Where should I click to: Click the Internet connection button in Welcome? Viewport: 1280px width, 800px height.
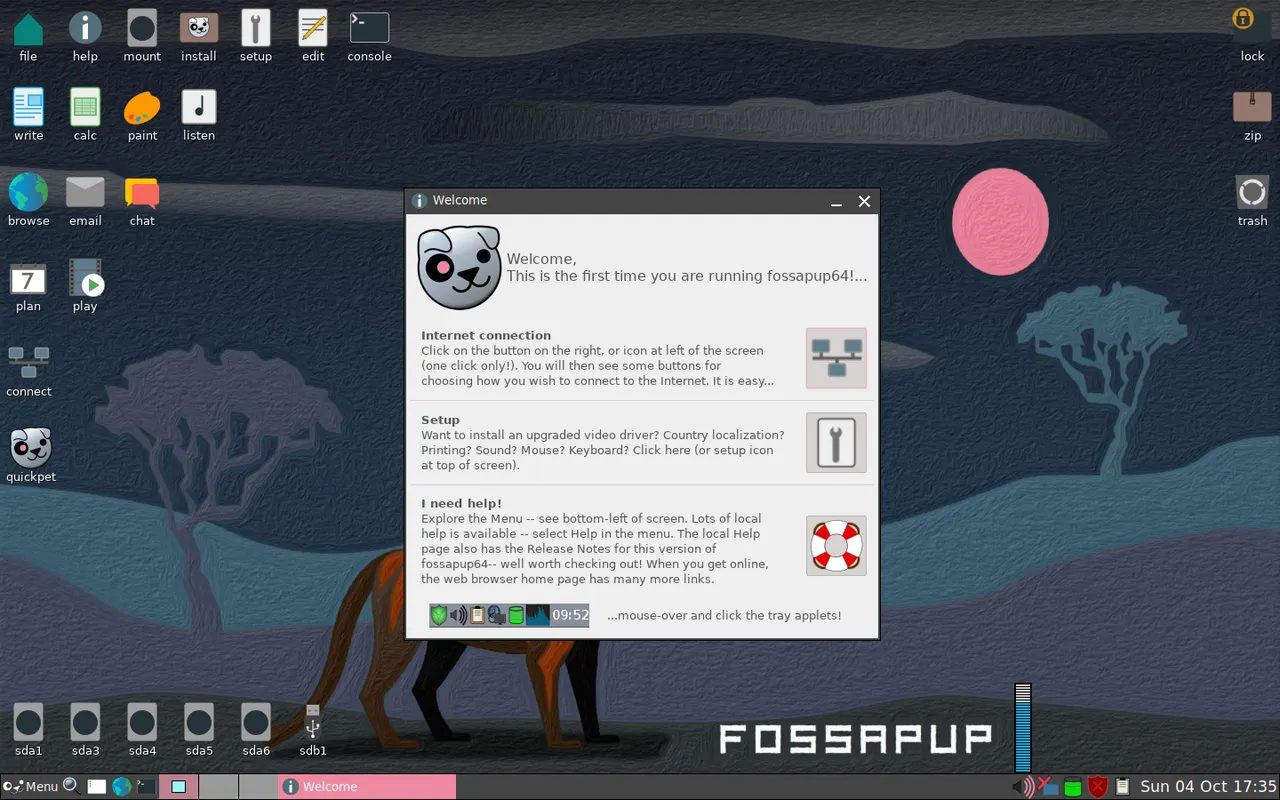[836, 358]
